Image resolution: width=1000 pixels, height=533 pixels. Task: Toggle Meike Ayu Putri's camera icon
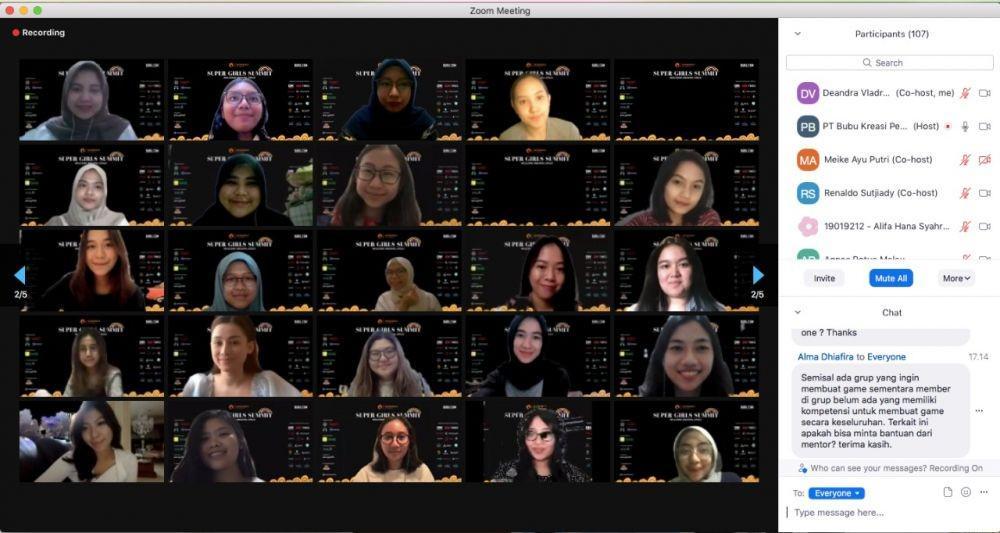pyautogui.click(x=985, y=159)
